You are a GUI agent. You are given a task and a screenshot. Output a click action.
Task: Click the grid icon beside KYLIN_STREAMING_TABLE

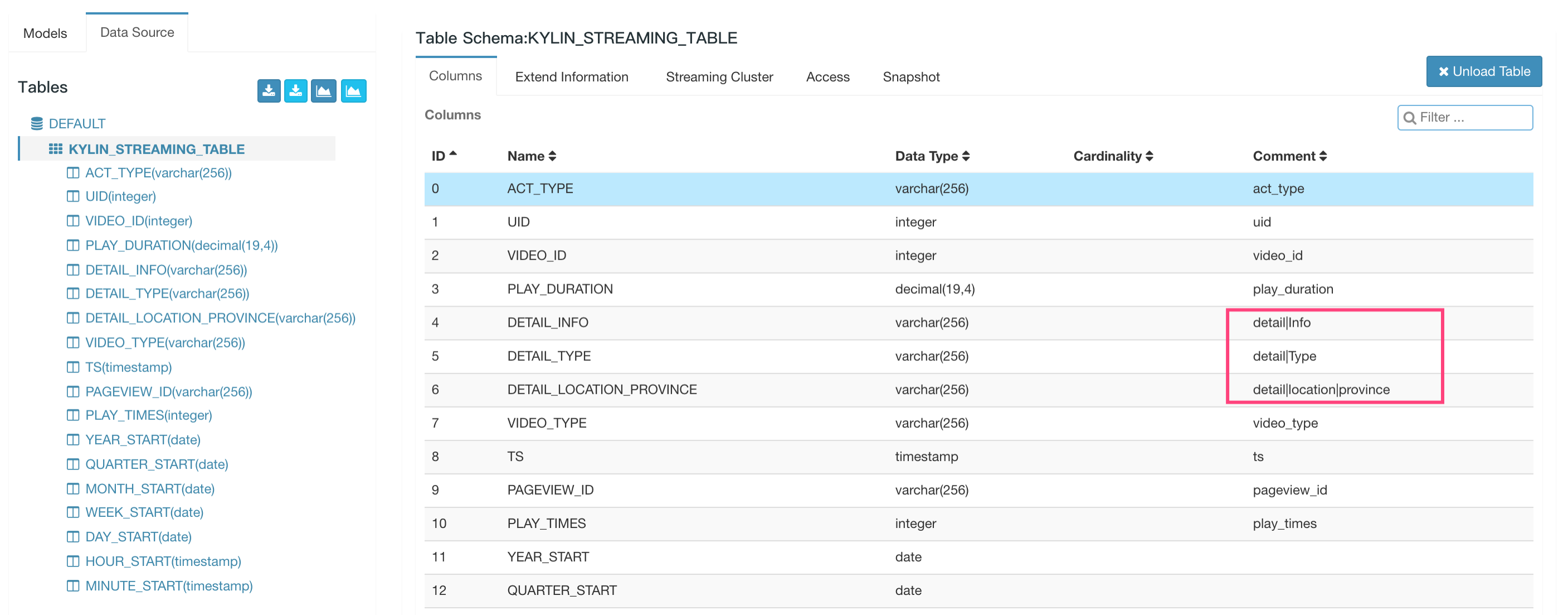55,149
